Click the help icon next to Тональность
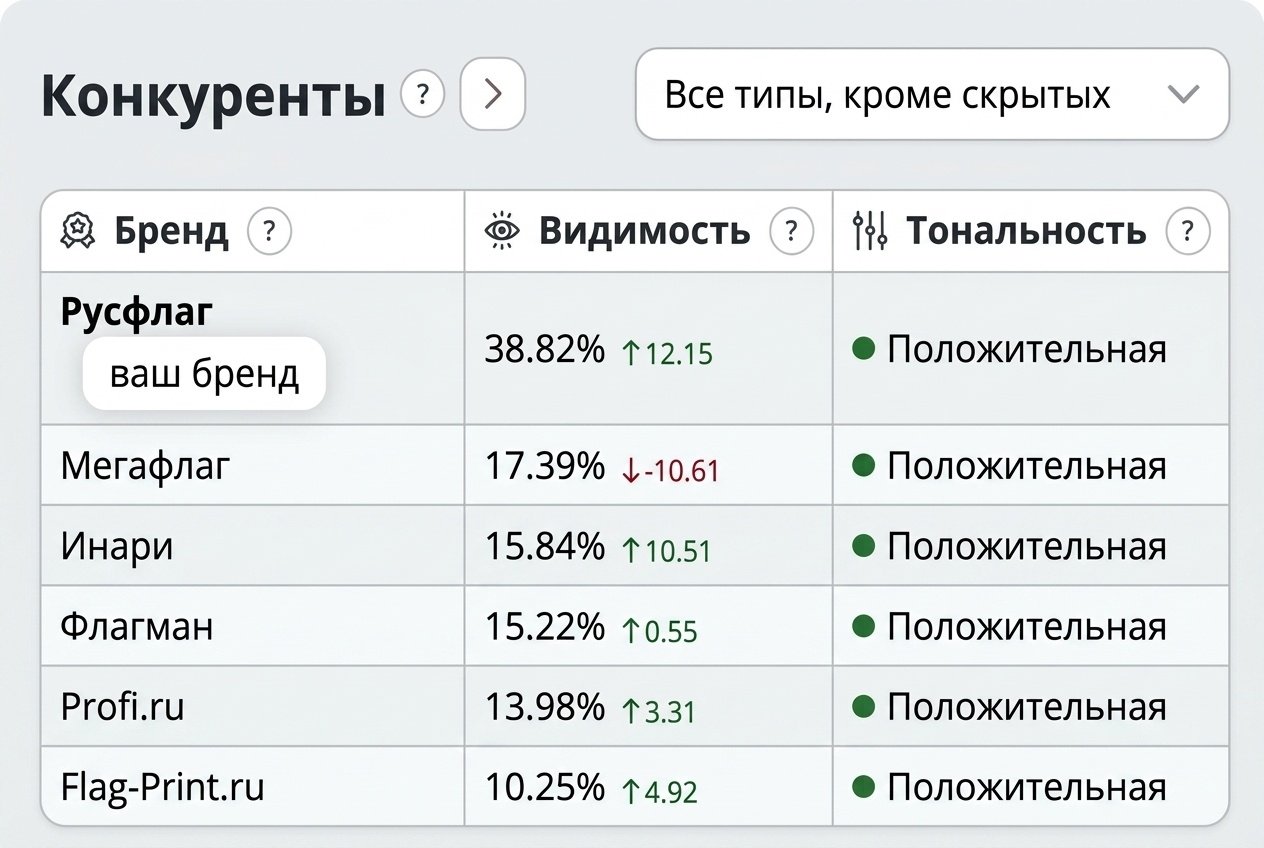This screenshot has width=1264, height=848. click(1188, 232)
